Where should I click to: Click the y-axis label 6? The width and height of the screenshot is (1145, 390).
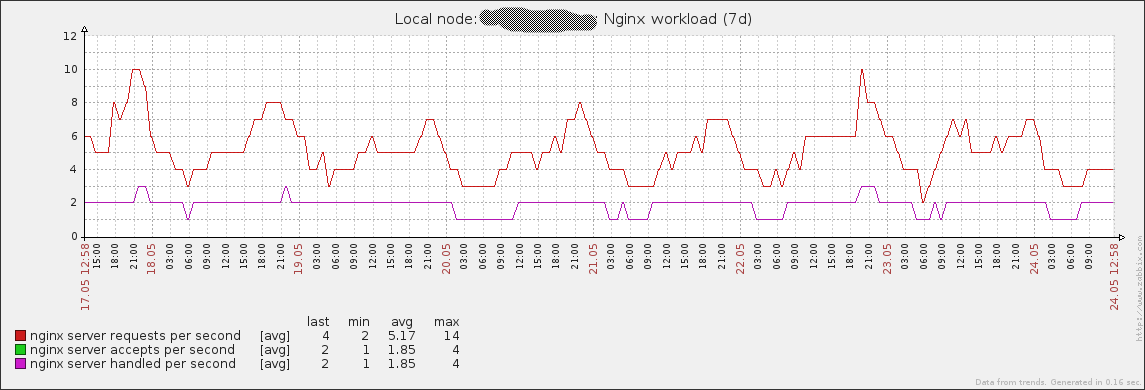pos(73,137)
